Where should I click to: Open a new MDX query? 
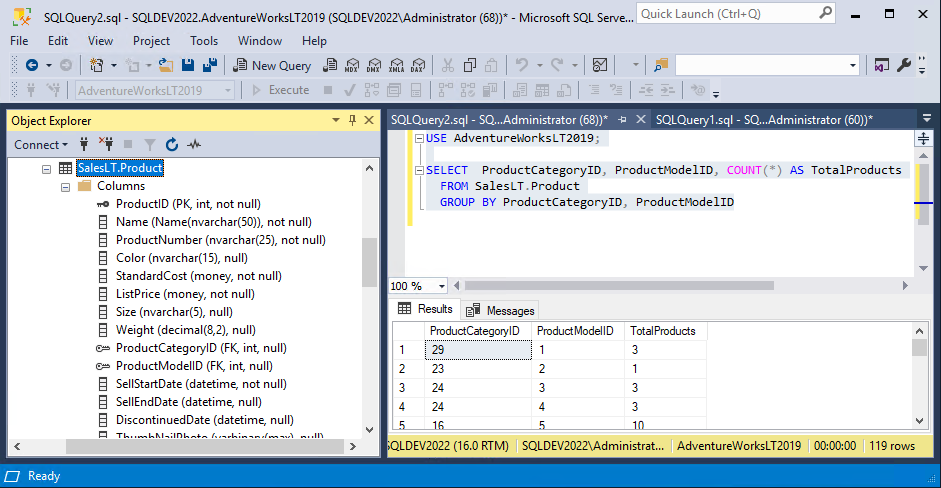[352, 65]
